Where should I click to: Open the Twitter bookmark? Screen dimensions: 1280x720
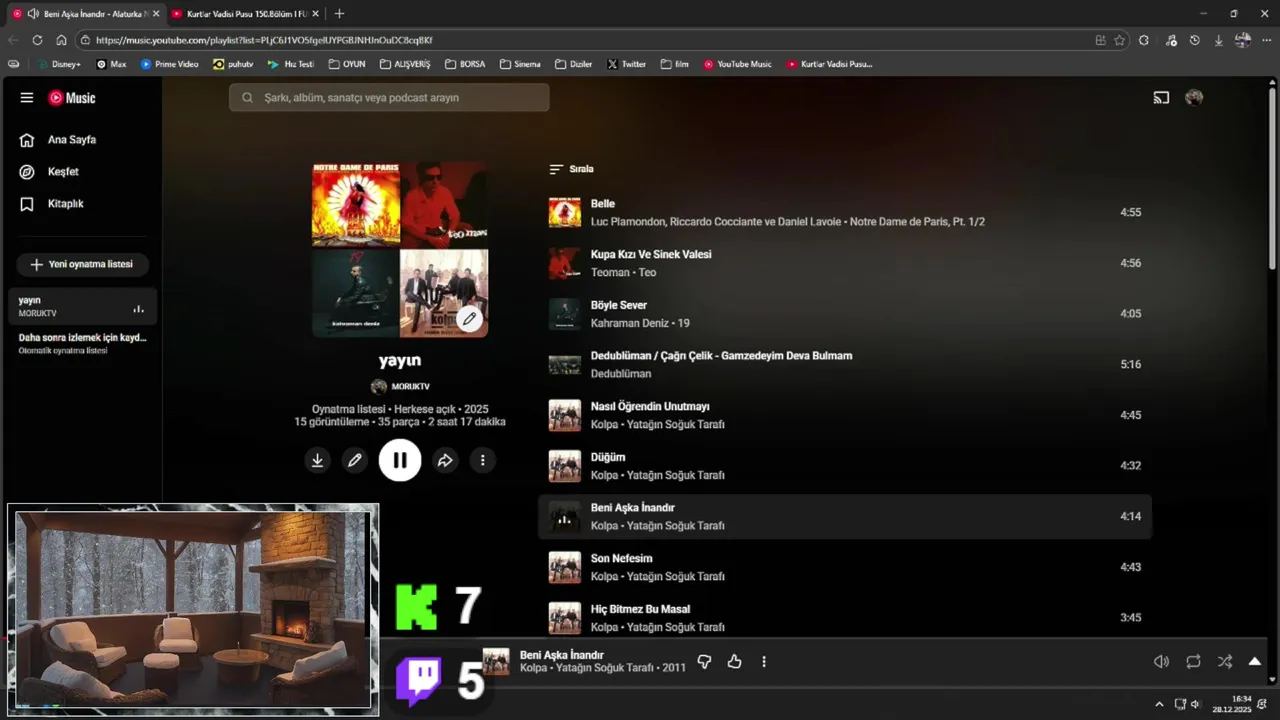pyautogui.click(x=627, y=64)
